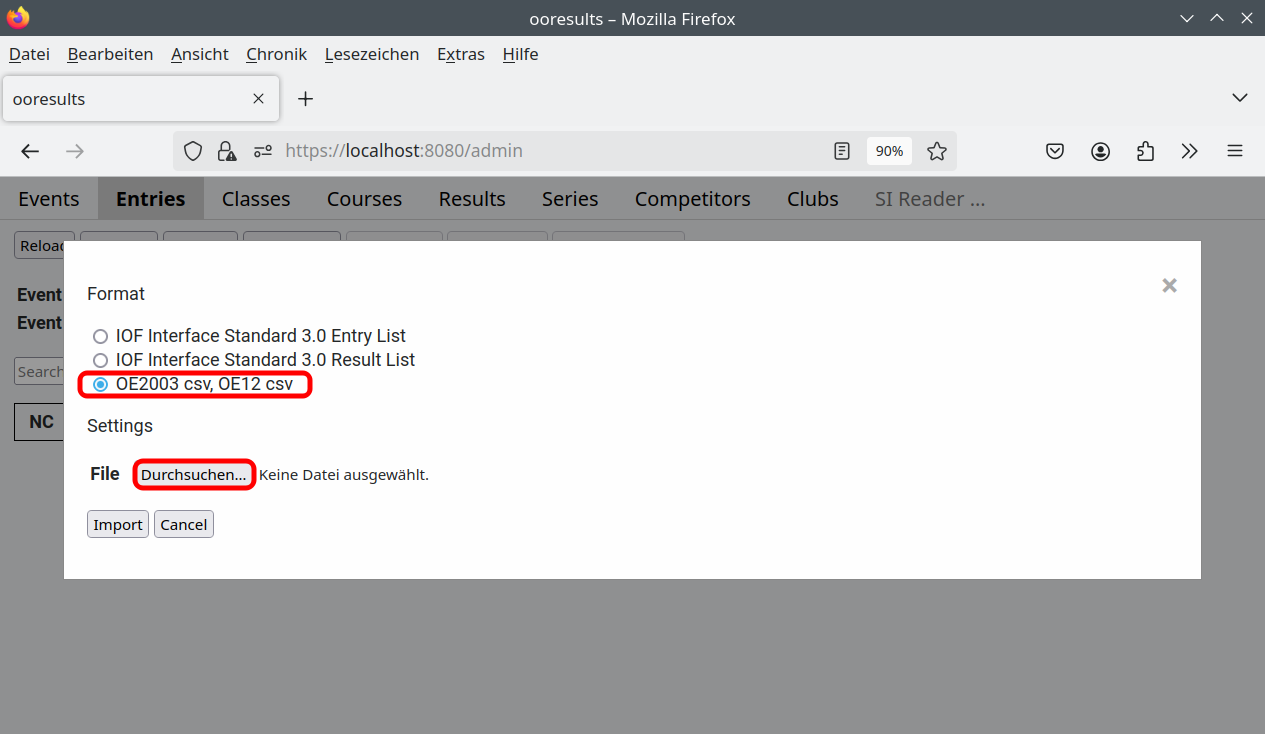Cancel the import dialog

tap(184, 525)
